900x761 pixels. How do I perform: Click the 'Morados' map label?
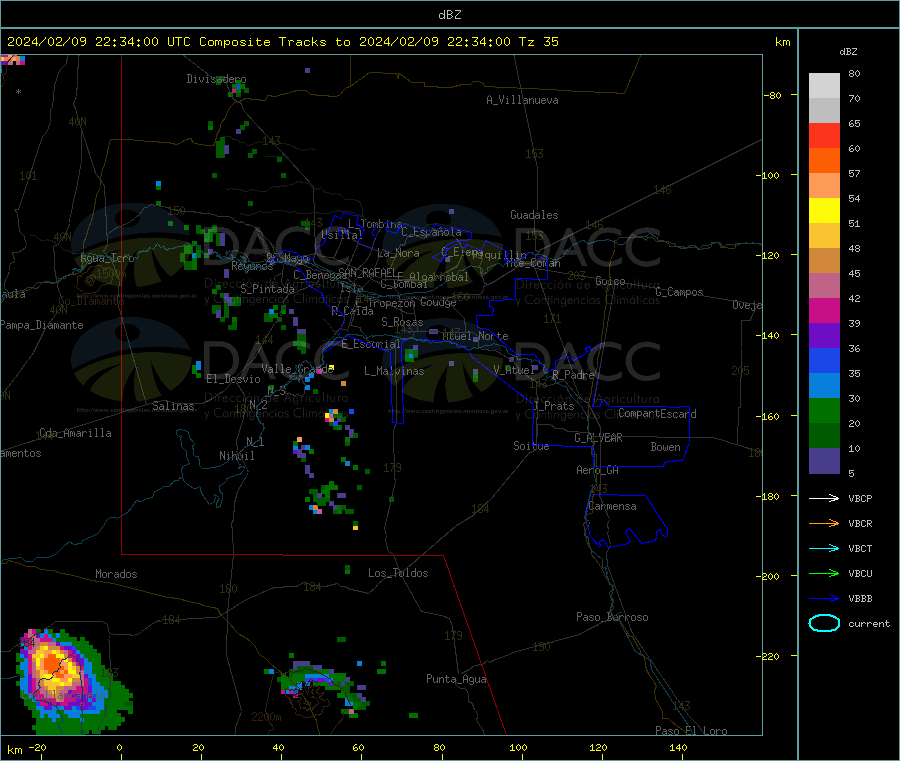pos(116,574)
